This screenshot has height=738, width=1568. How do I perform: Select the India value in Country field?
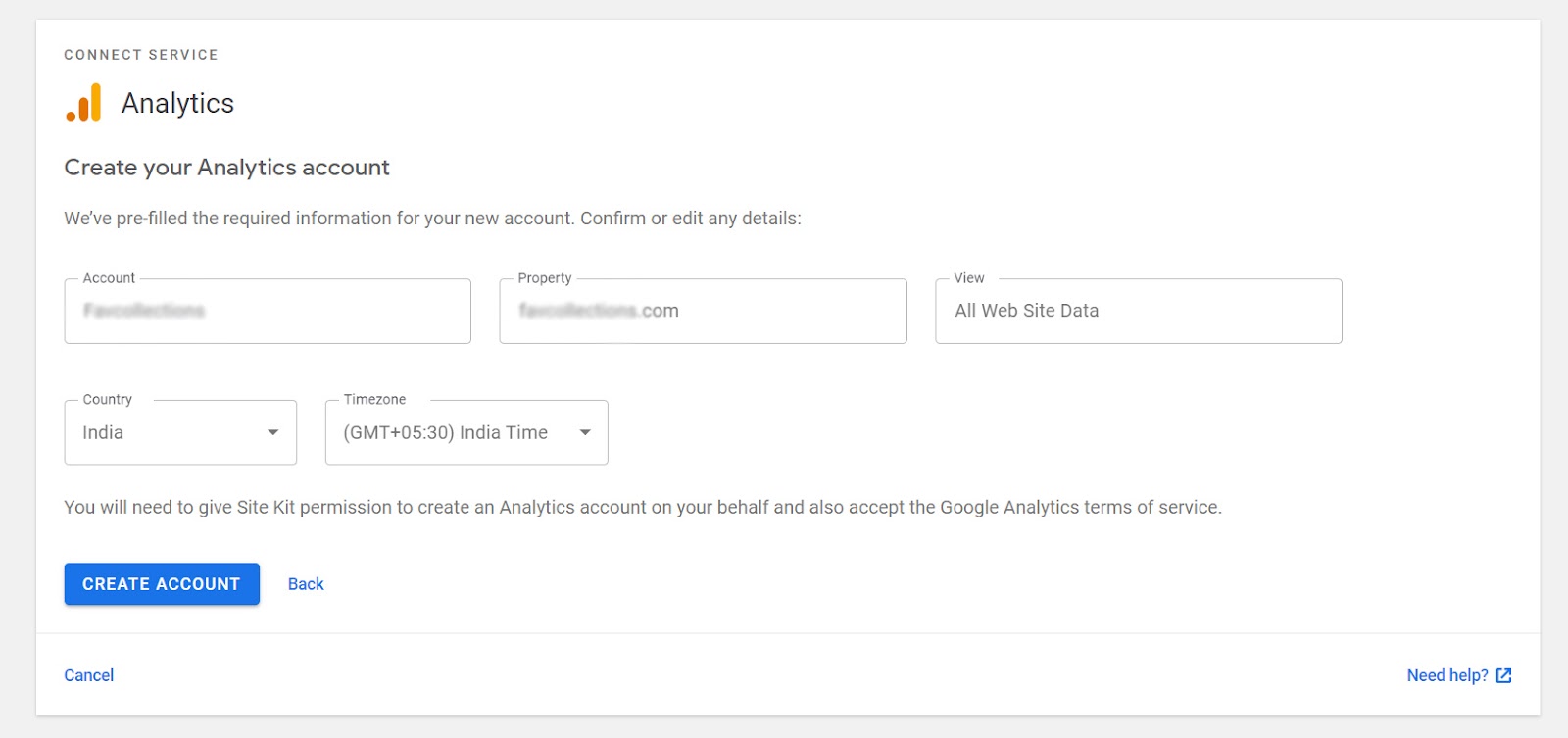click(x=103, y=432)
